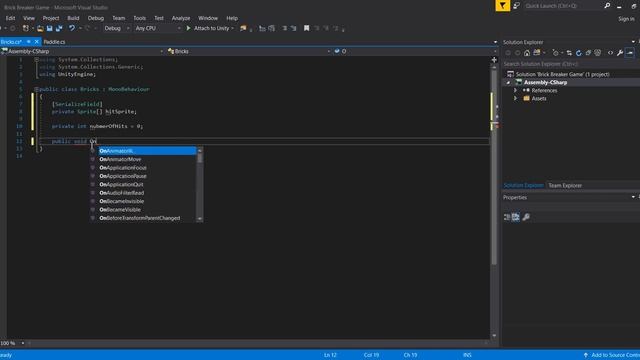Open the Assembly-CSharp project scope dropdown
The image size is (640, 360).
coord(82,51)
